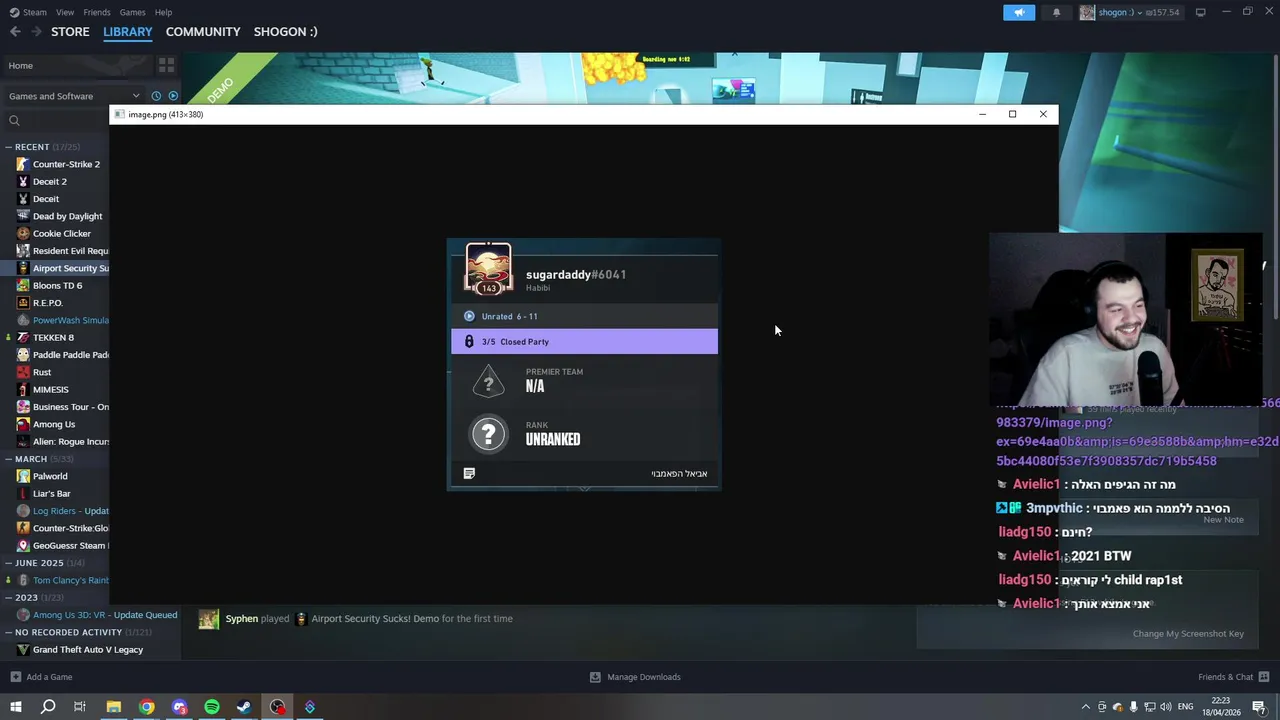Select TEKKEN 8 in library
Image resolution: width=1280 pixels, height=720 pixels.
(46, 337)
